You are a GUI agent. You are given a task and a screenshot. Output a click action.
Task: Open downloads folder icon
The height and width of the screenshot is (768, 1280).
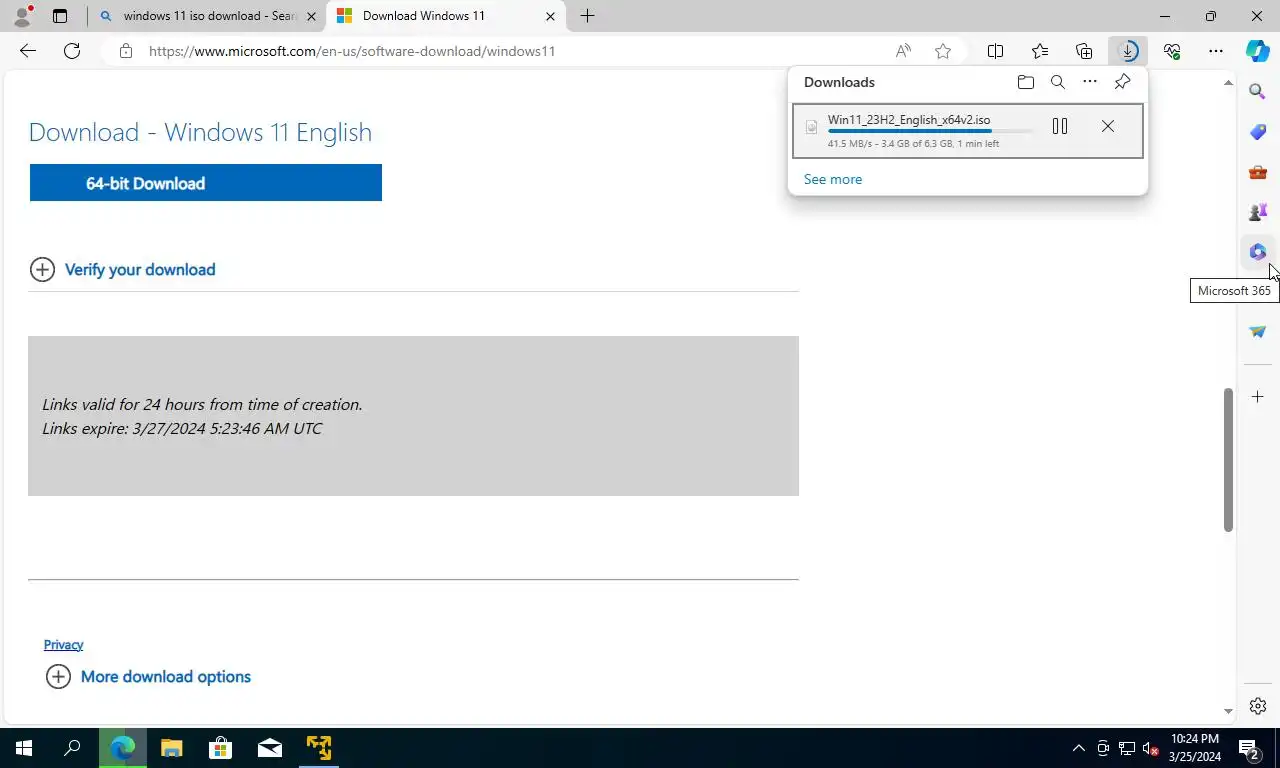[1025, 82]
